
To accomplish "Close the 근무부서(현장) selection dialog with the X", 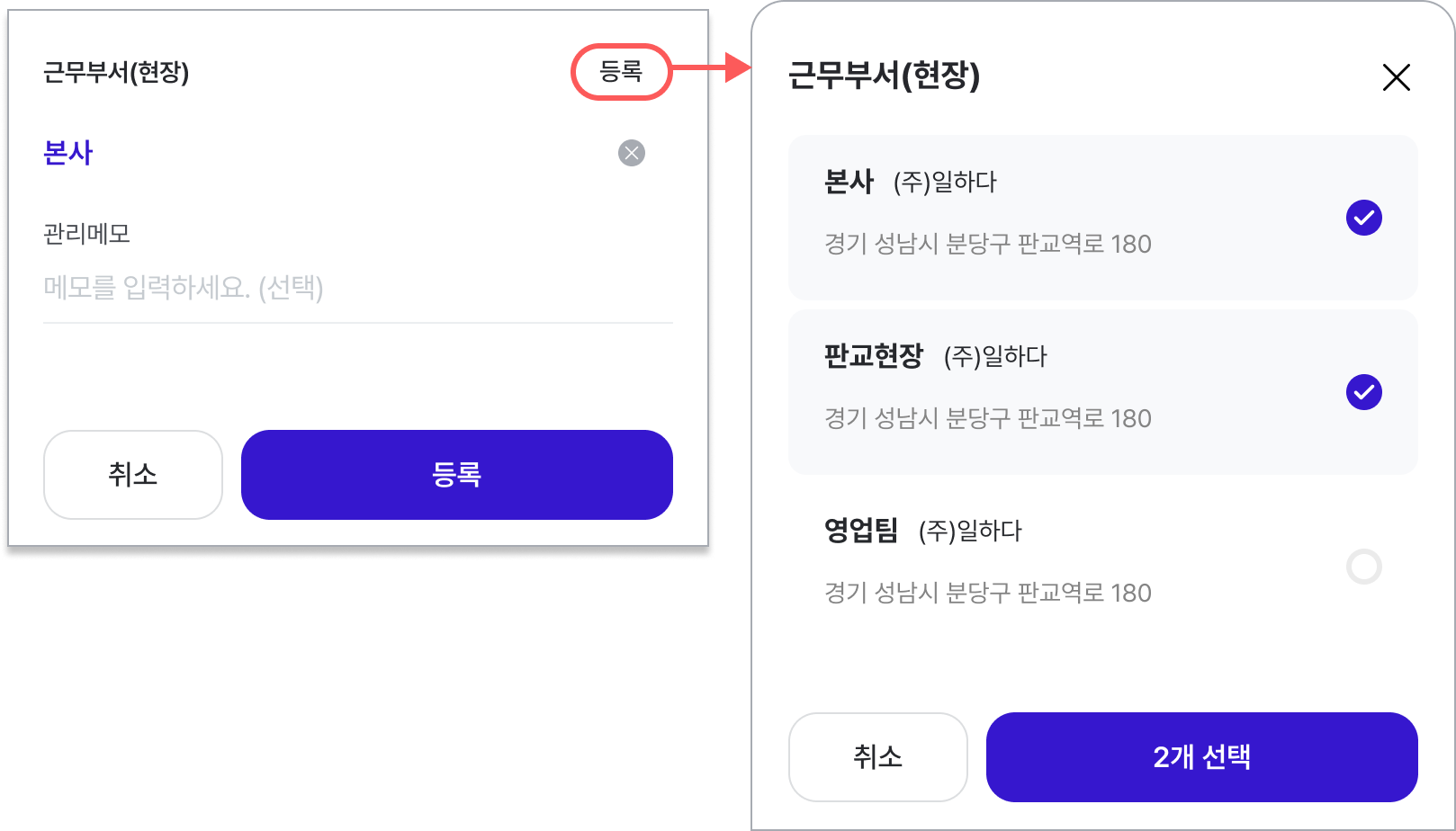I will click(x=1396, y=77).
